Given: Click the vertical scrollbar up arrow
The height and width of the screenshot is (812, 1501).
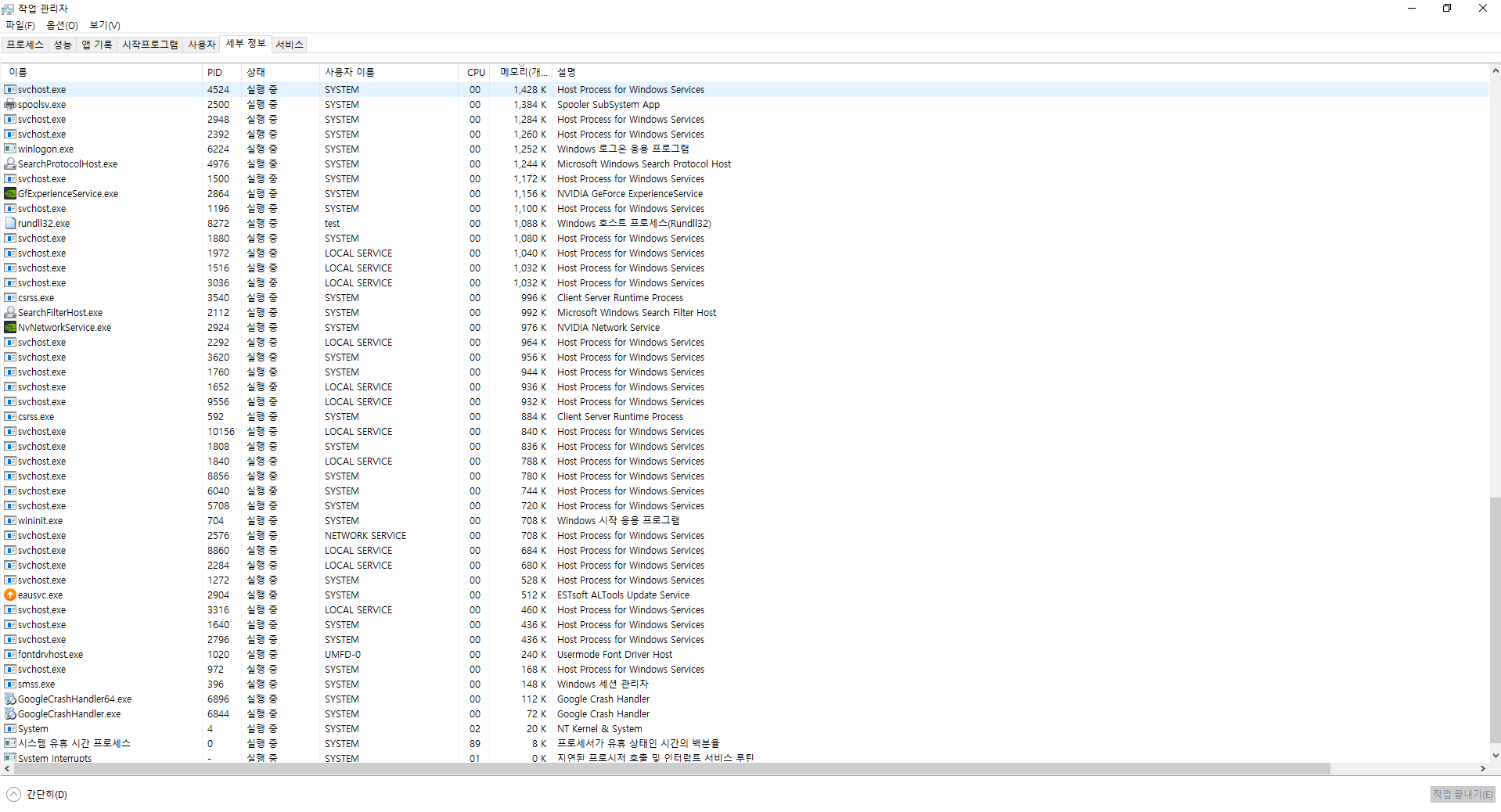Looking at the screenshot, I should pyautogui.click(x=1495, y=71).
